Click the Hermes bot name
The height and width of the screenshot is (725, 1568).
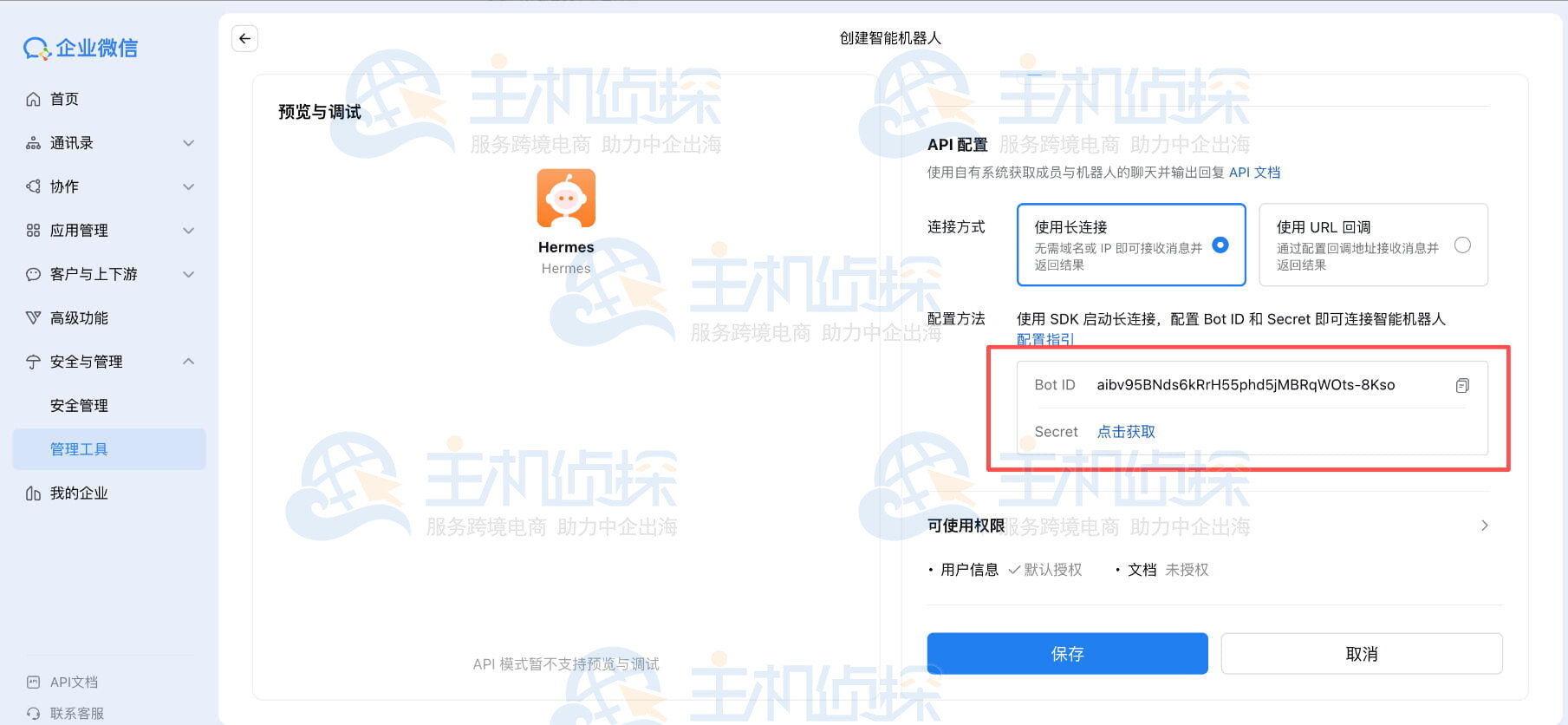pyautogui.click(x=566, y=247)
